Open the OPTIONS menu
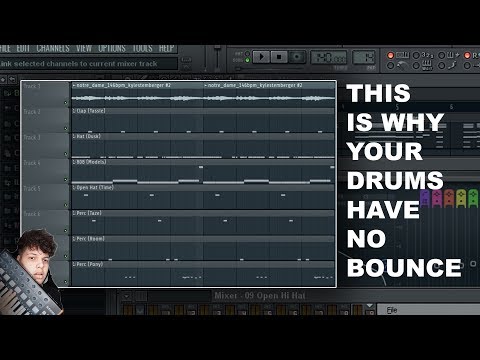Screen dimensions: 480x360 pos(112,49)
